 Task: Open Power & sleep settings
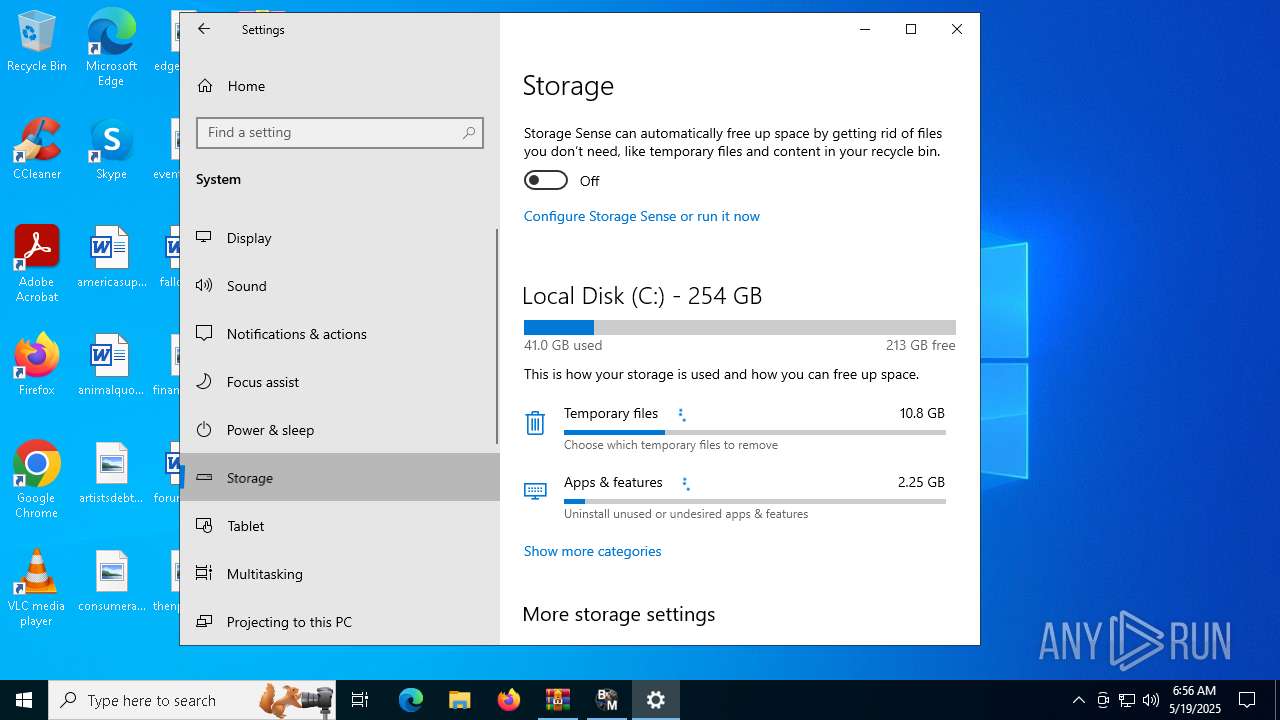pyautogui.click(x=340, y=430)
